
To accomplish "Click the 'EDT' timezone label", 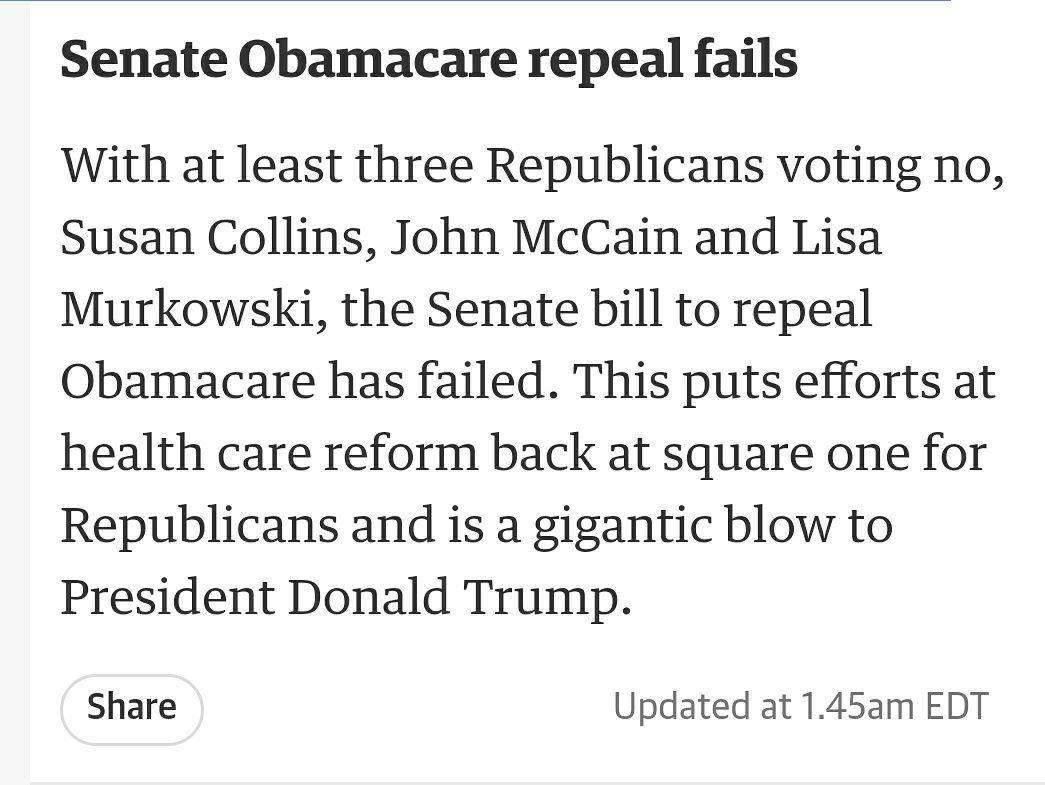I will click(x=958, y=707).
